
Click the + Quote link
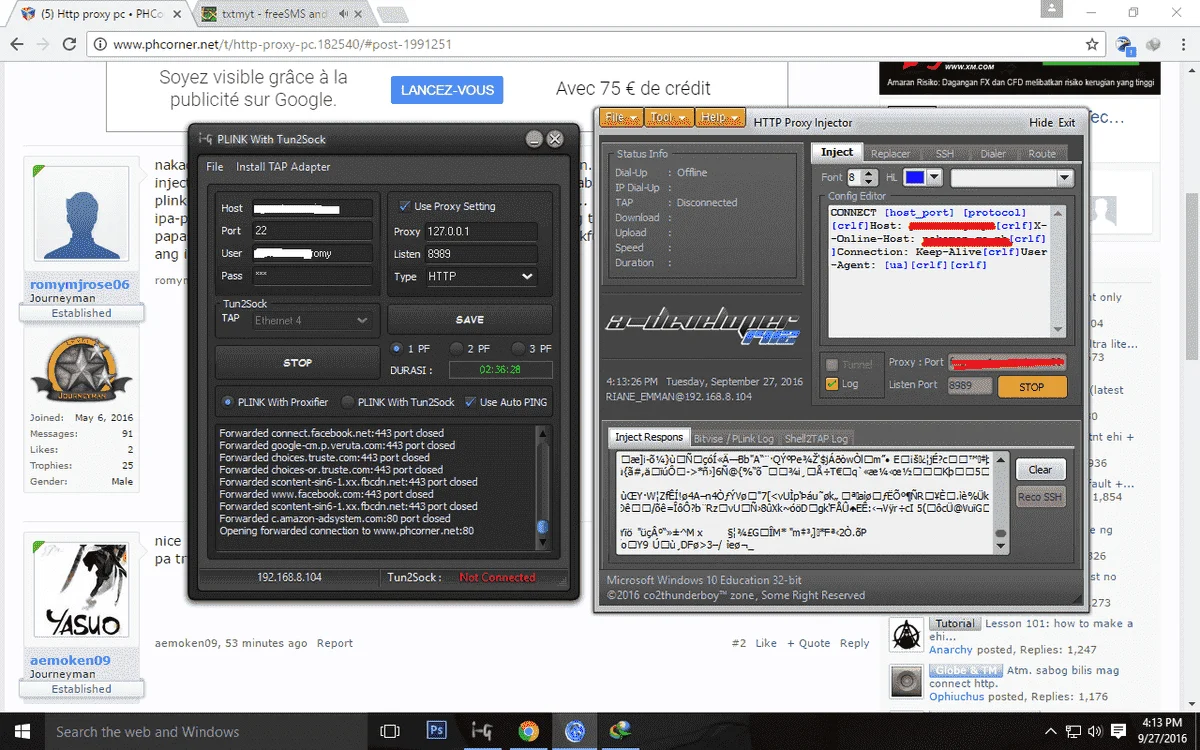809,643
